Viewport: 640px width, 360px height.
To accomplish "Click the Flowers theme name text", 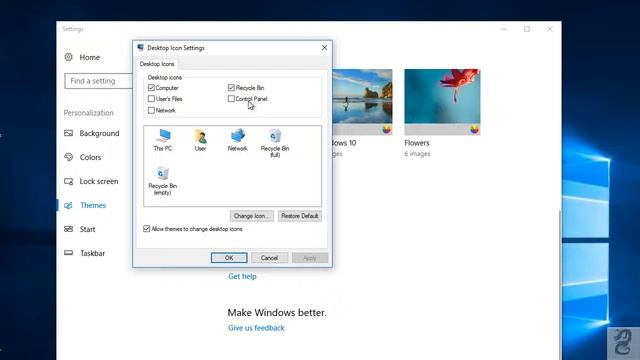I will (x=417, y=143).
